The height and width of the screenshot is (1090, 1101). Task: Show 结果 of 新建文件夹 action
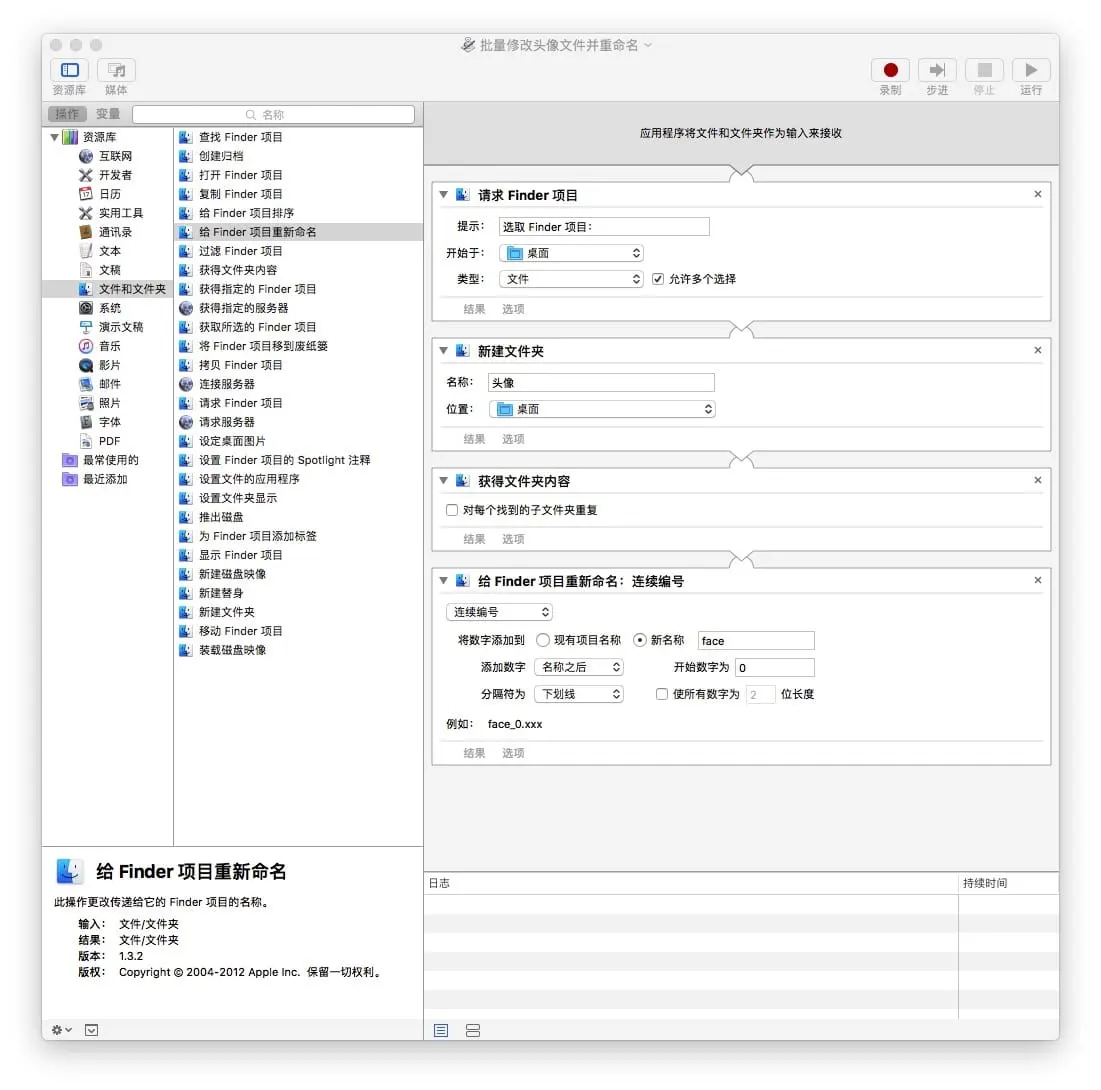[474, 439]
